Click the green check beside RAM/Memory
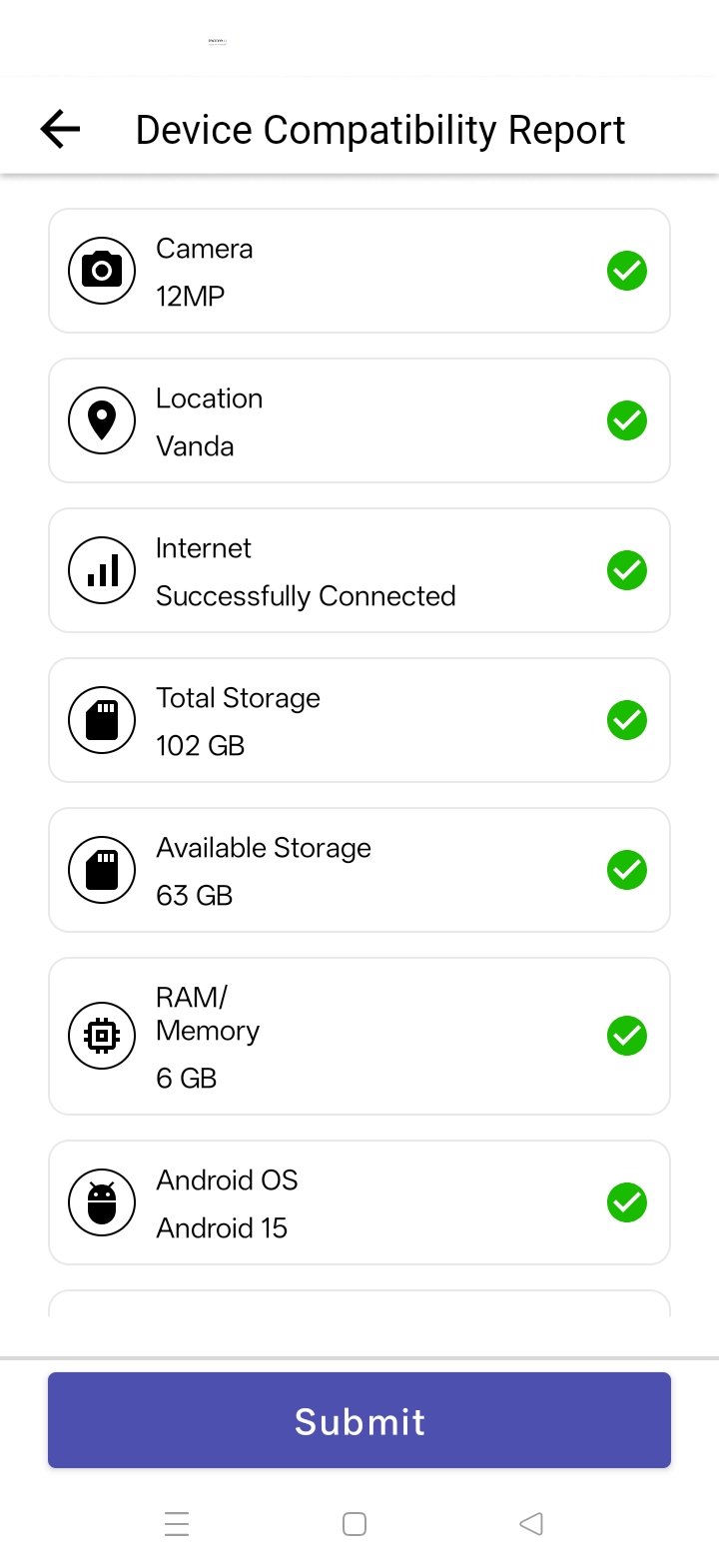The height and width of the screenshot is (1568, 719). [x=627, y=1036]
